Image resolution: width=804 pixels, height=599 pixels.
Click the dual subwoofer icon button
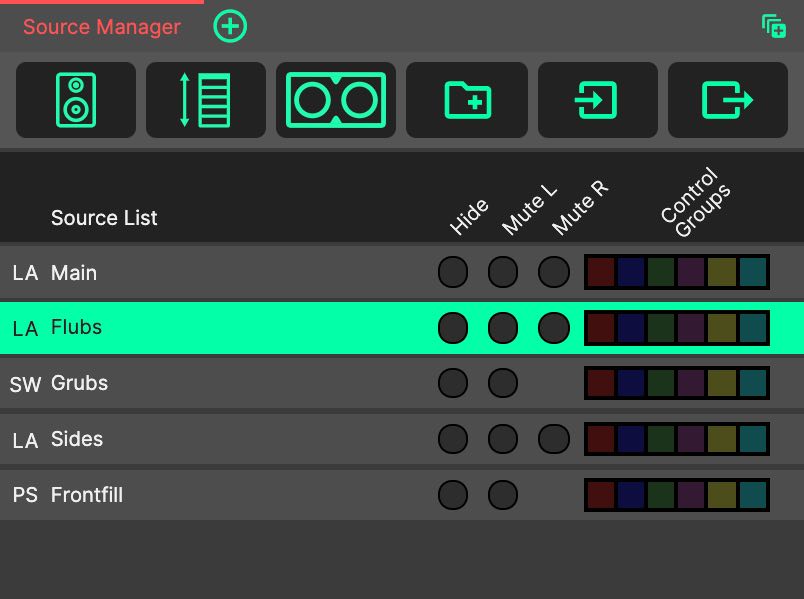tap(336, 100)
